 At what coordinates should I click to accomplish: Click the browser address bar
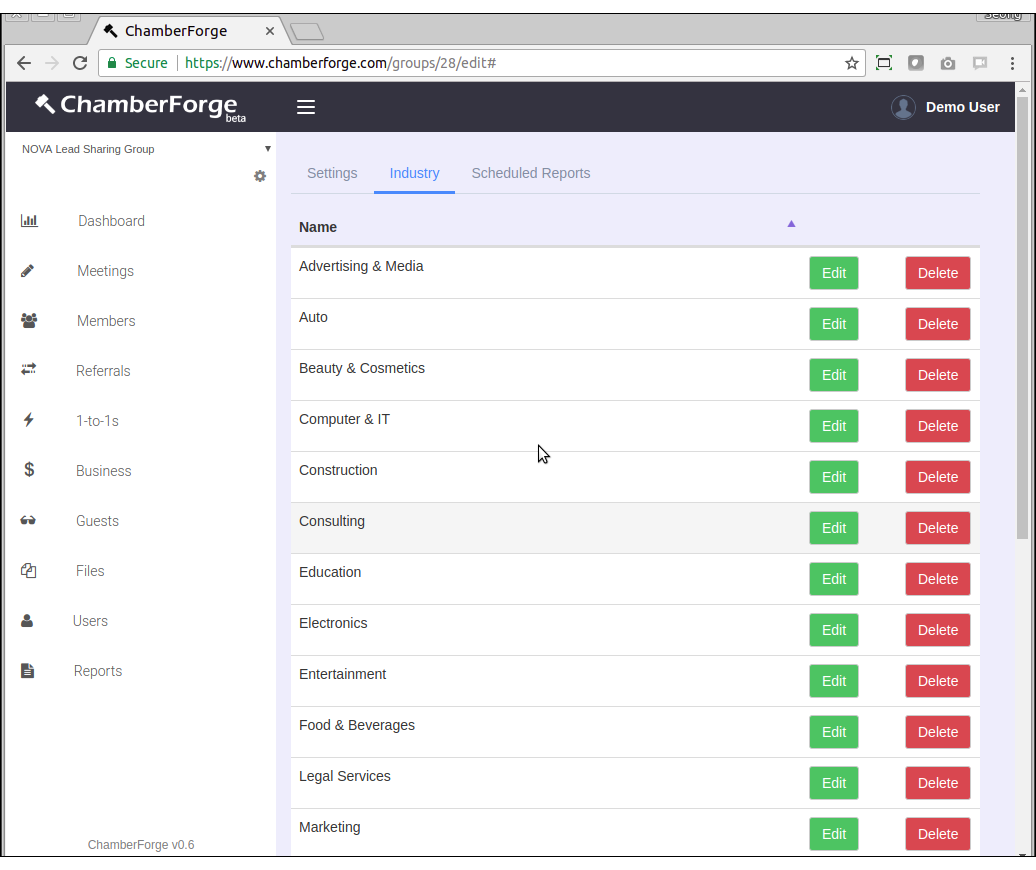(x=500, y=63)
